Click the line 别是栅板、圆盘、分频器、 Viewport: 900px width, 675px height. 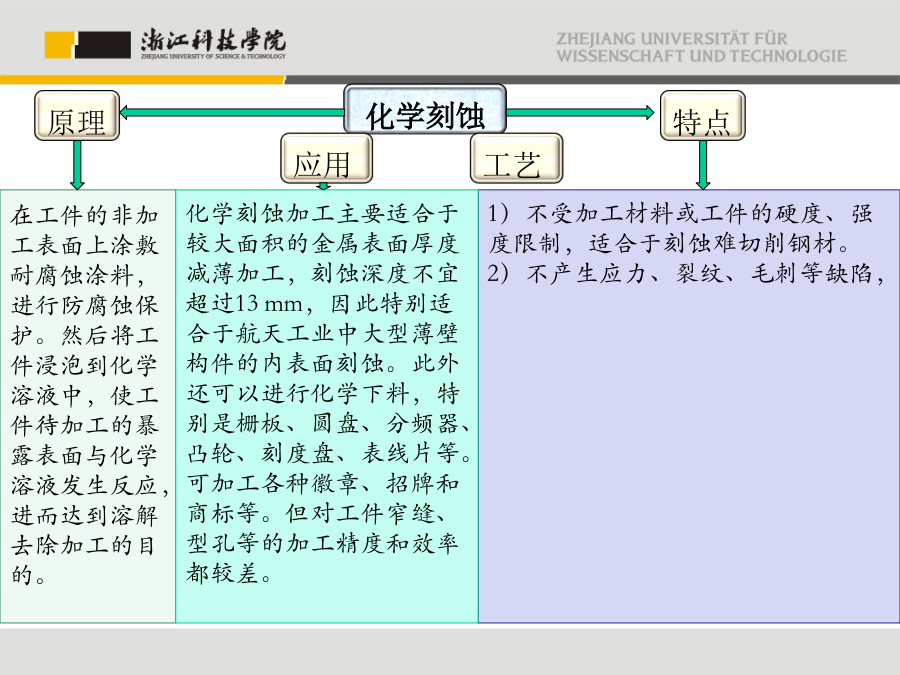pyautogui.click(x=329, y=424)
